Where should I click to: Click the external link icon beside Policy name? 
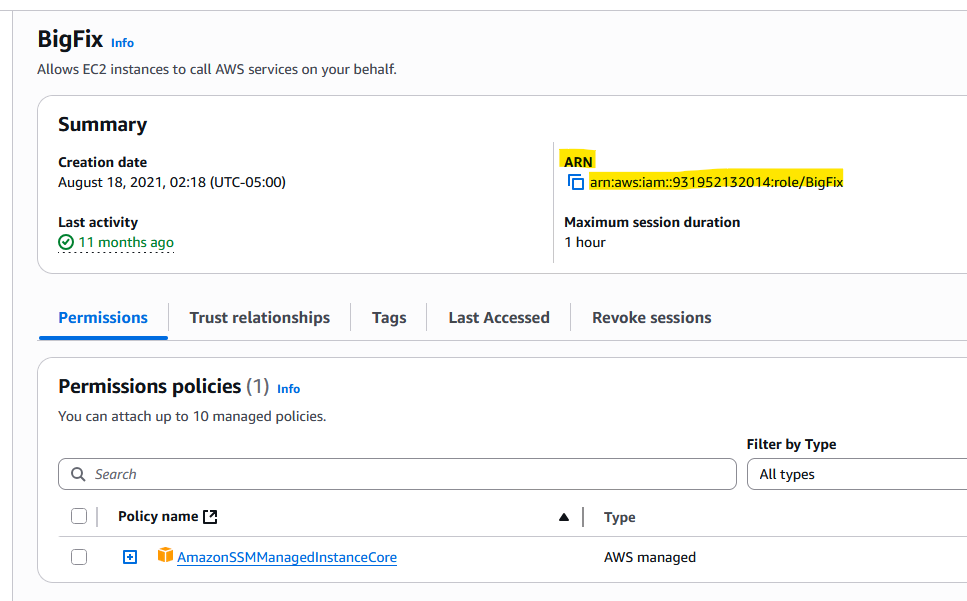[210, 517]
